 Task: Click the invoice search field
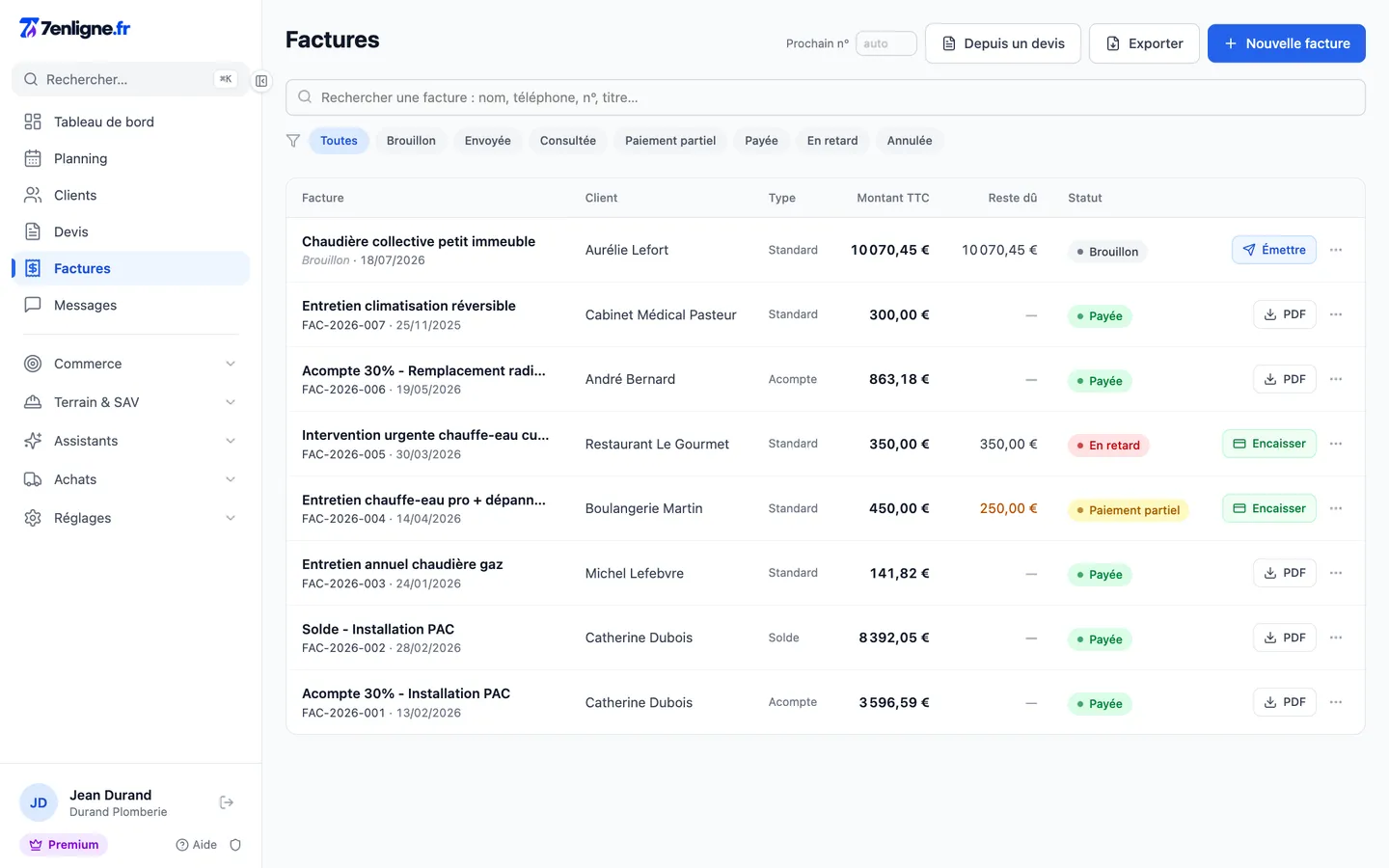coord(826,97)
